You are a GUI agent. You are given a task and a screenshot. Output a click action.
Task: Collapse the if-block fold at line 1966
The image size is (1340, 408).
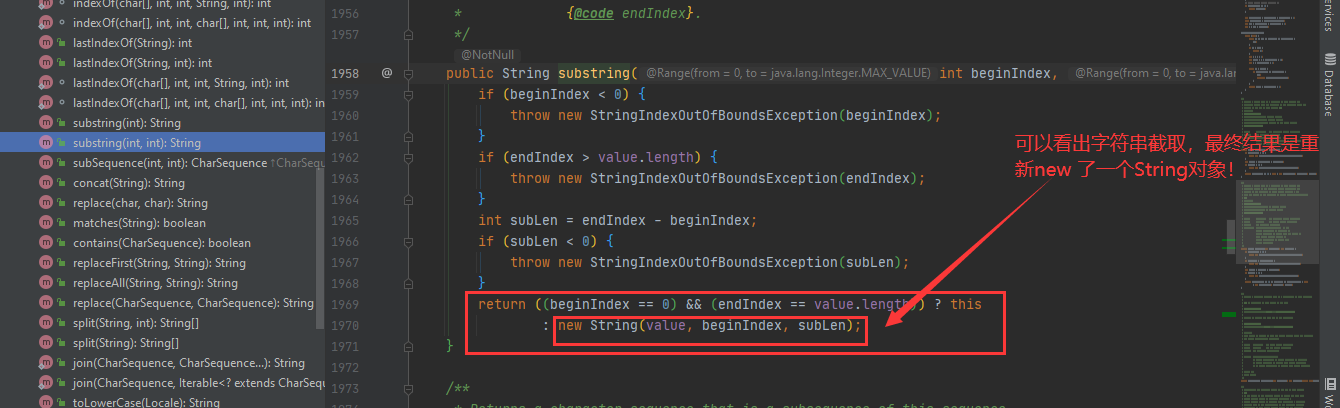tap(408, 241)
